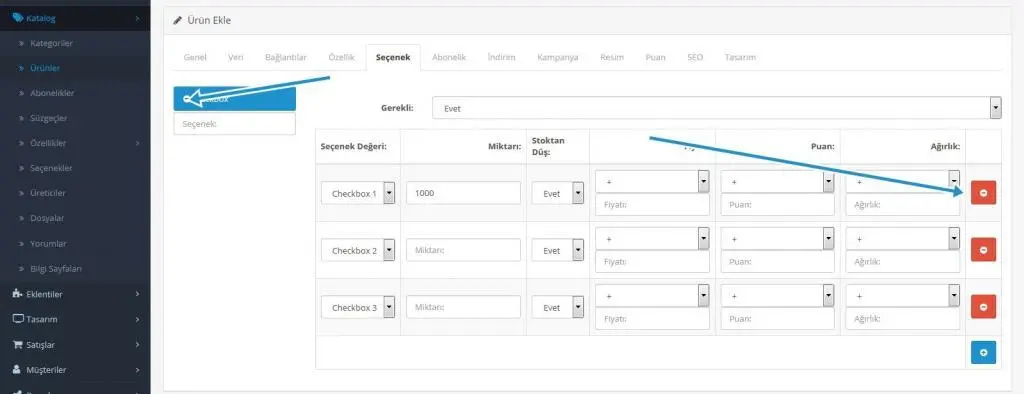Open Kategoriler in the sidebar
This screenshot has height=394, width=1024.
[51, 43]
